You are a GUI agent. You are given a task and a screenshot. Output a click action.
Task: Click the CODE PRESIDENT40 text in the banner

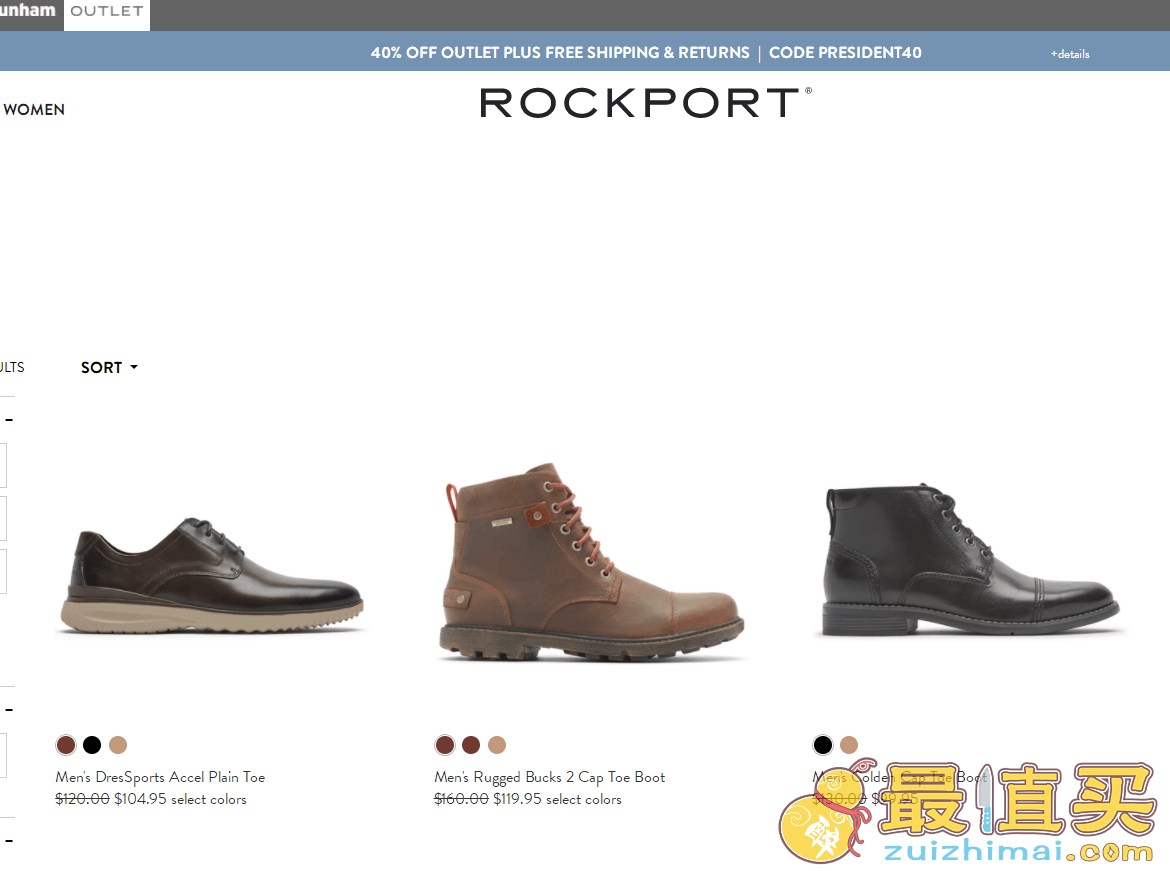coord(845,53)
